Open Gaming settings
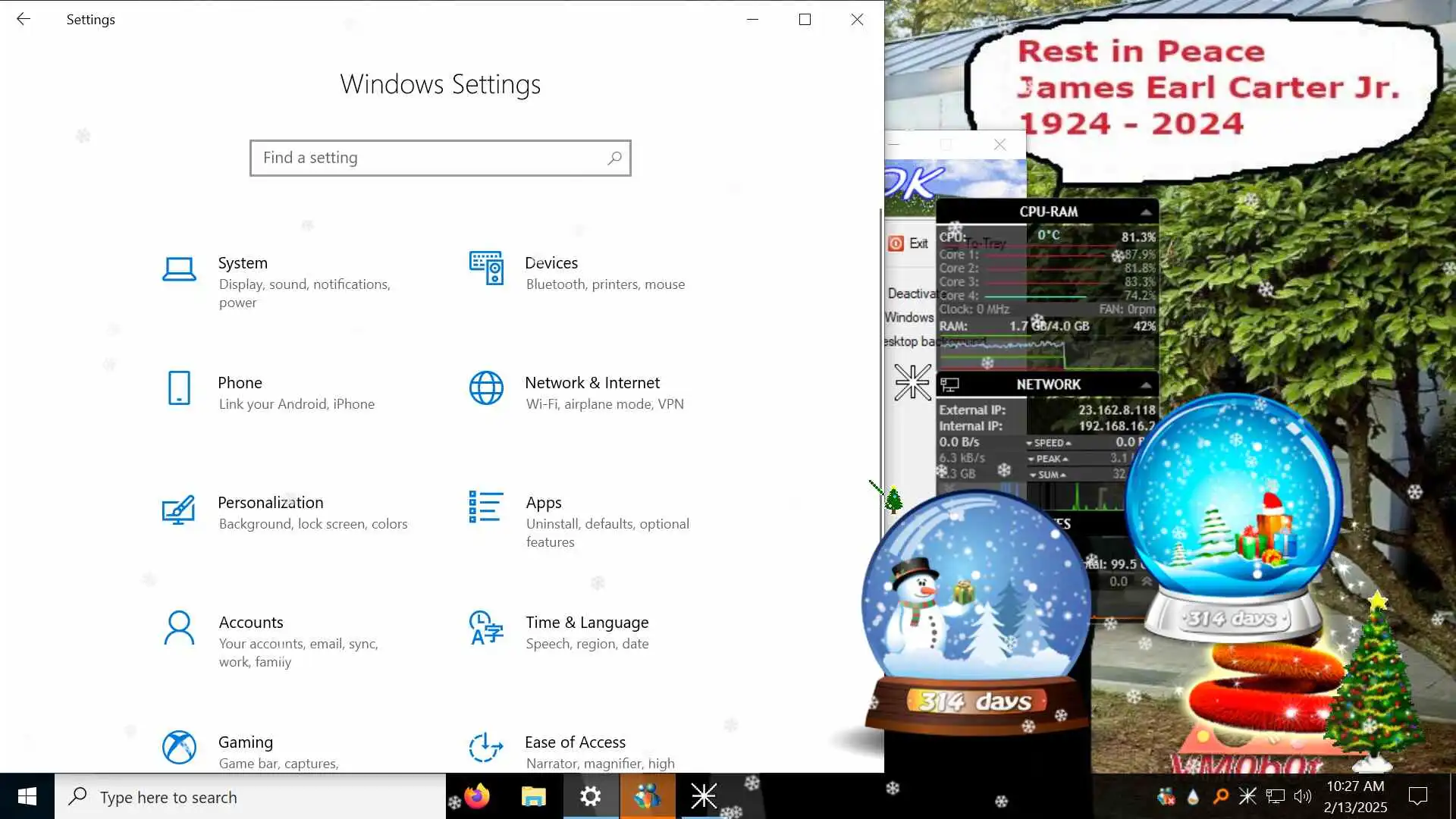This screenshot has width=1456, height=819. tap(246, 742)
